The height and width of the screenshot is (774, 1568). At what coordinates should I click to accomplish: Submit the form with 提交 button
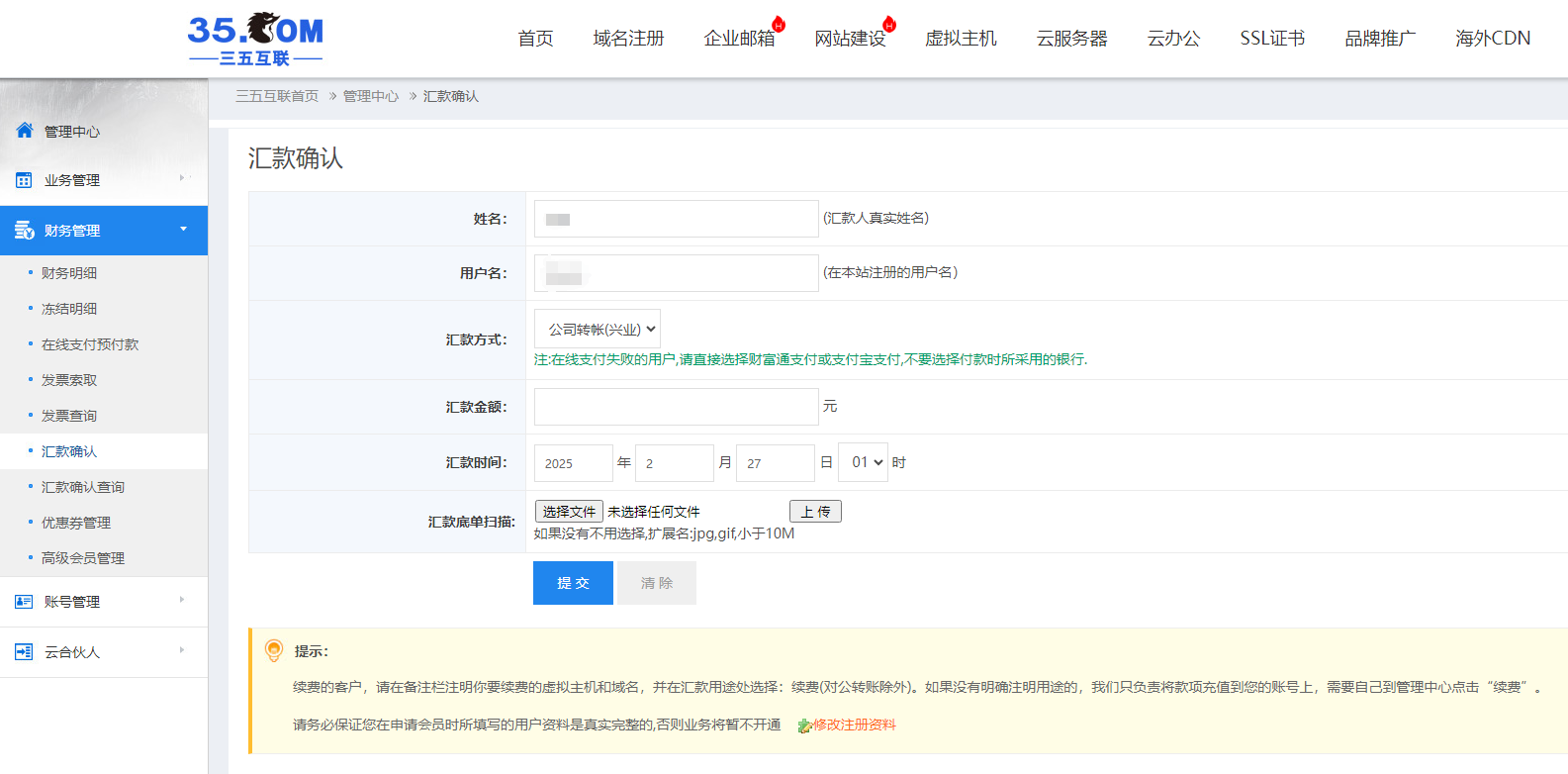[x=573, y=583]
